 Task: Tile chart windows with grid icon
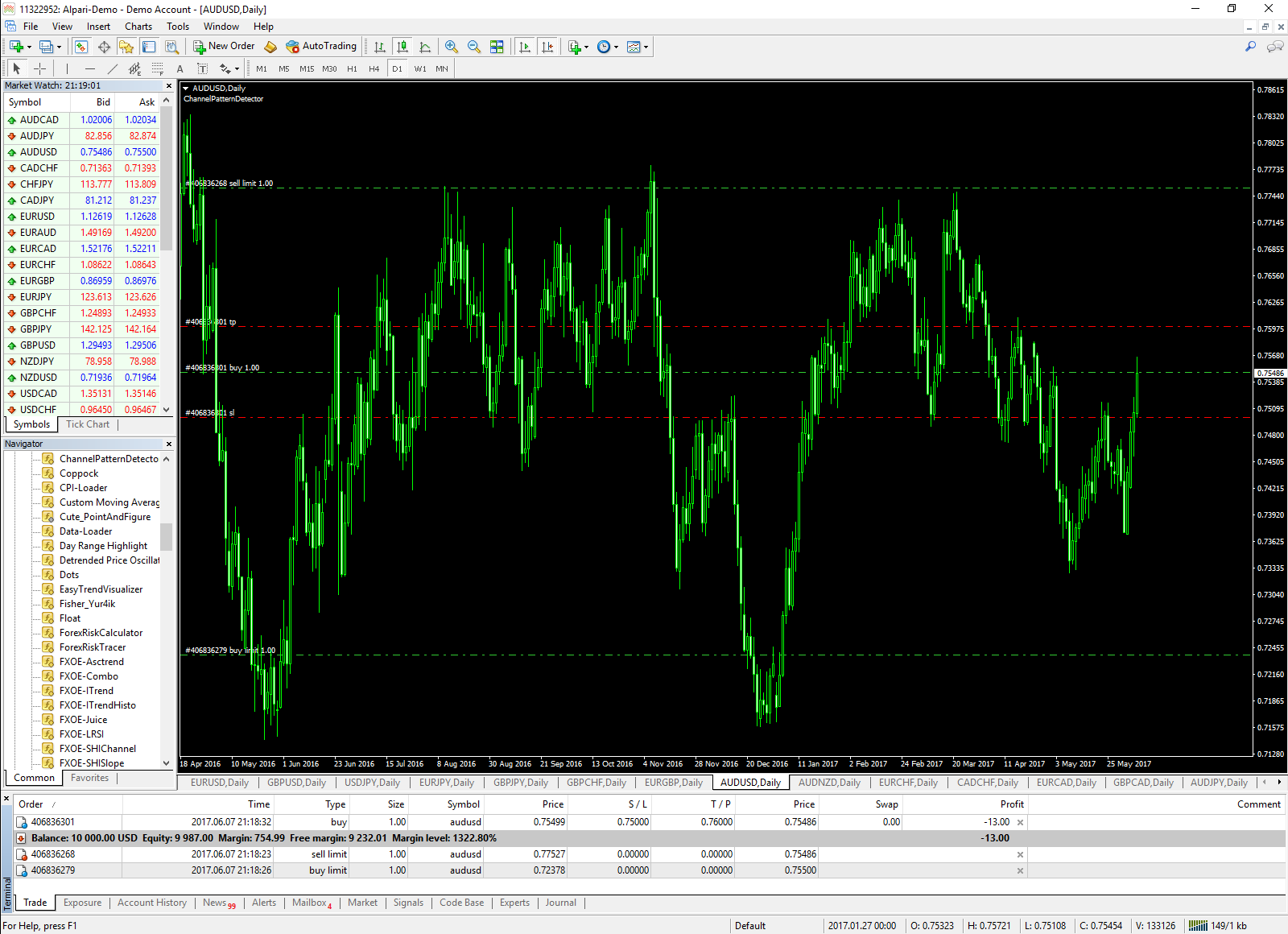[497, 47]
